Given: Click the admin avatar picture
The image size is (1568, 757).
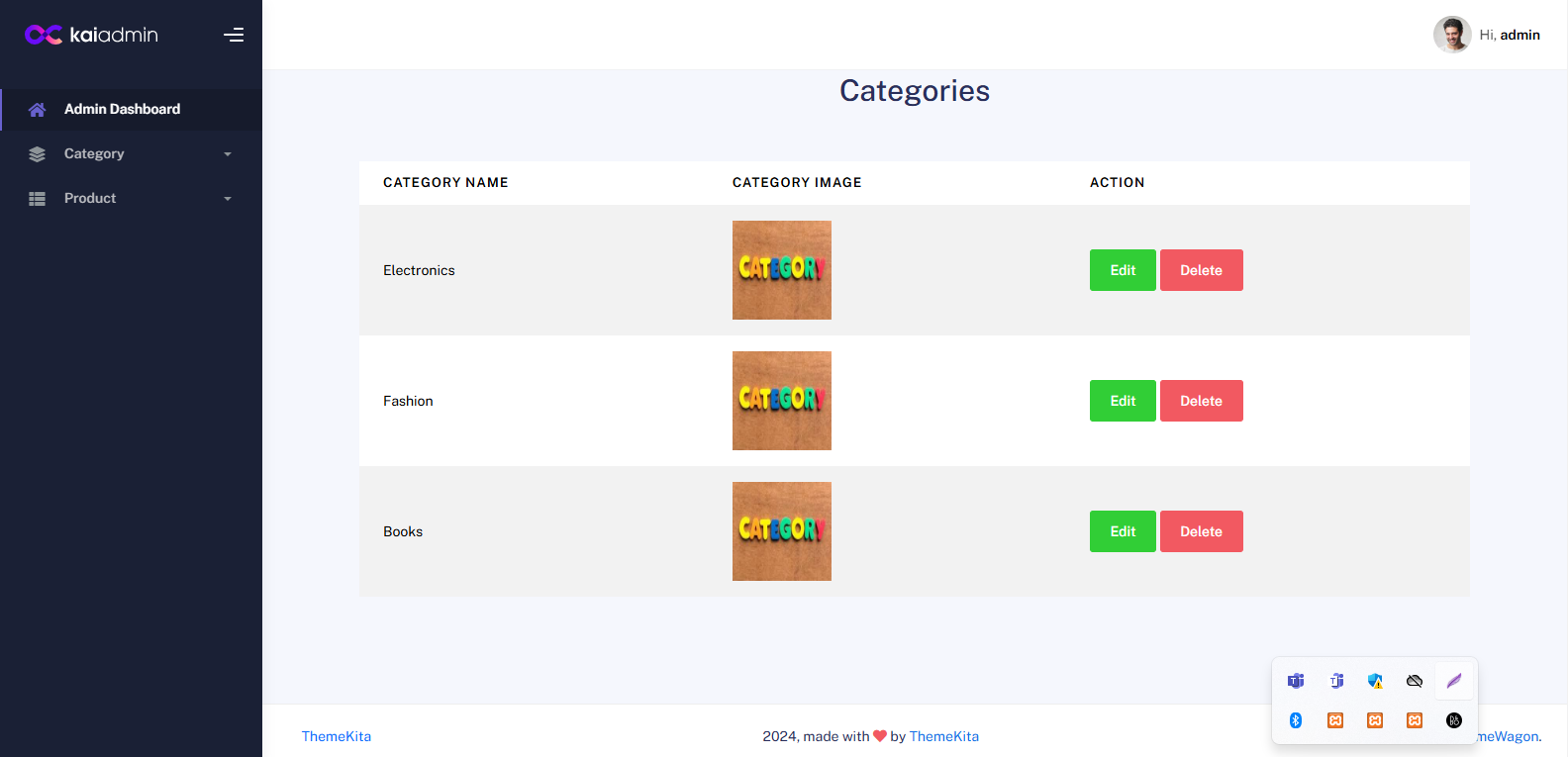Looking at the screenshot, I should pyautogui.click(x=1451, y=35).
